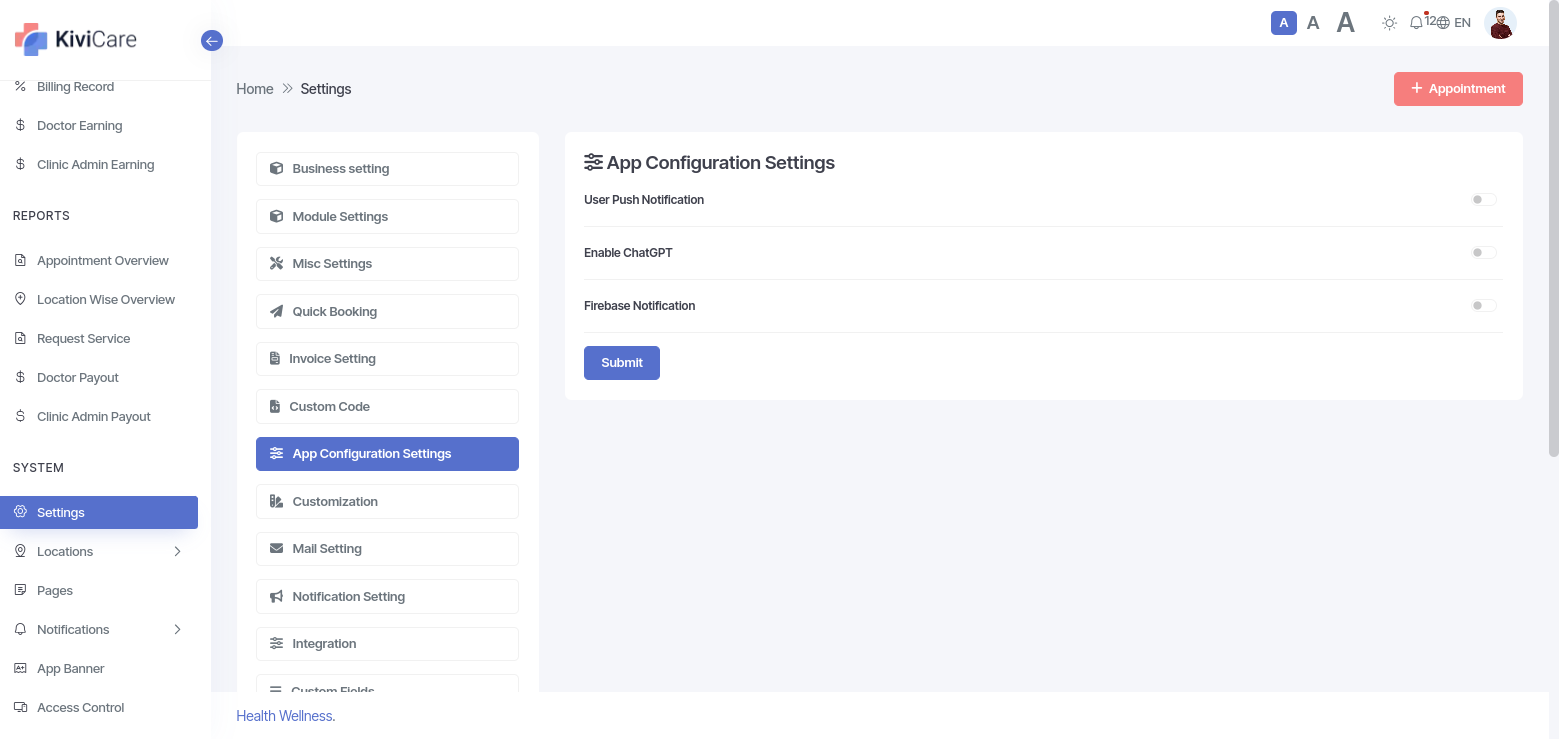
Task: Click the Locations map pin icon
Action: pyautogui.click(x=20, y=552)
